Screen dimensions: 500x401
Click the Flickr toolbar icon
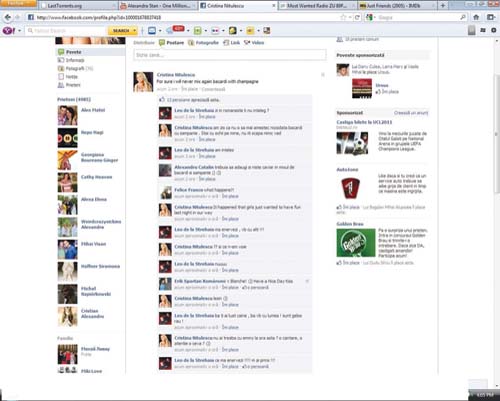(215, 31)
